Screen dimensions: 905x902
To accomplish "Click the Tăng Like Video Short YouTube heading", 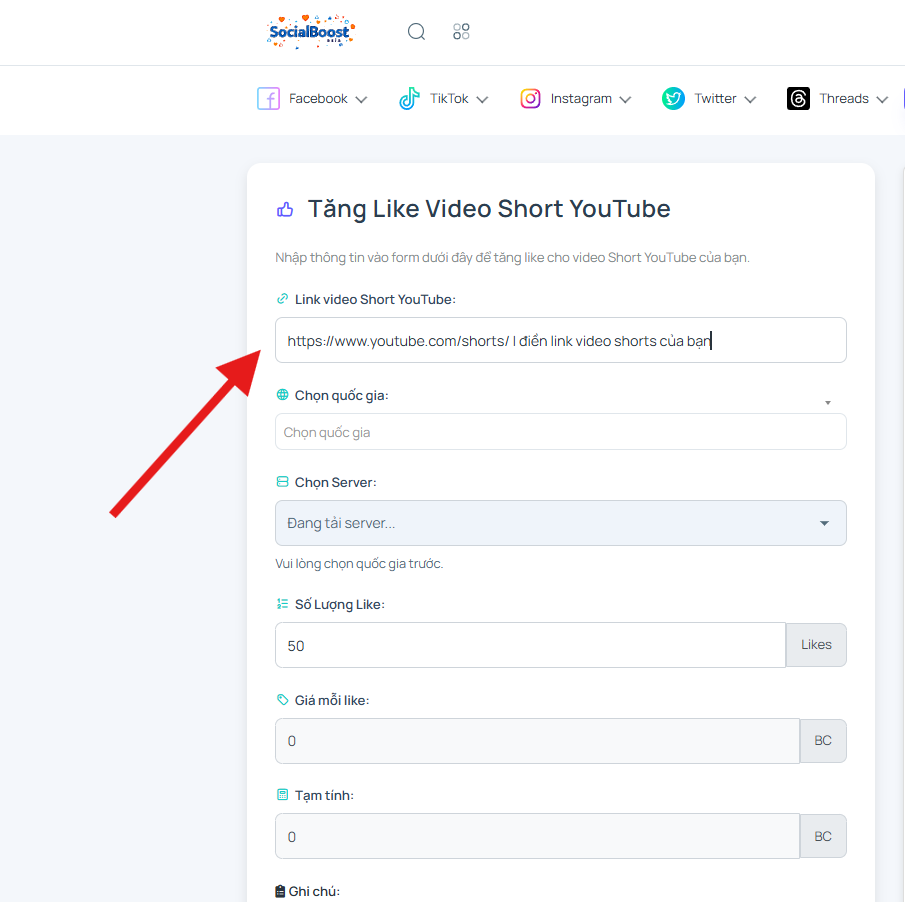I will [x=489, y=209].
